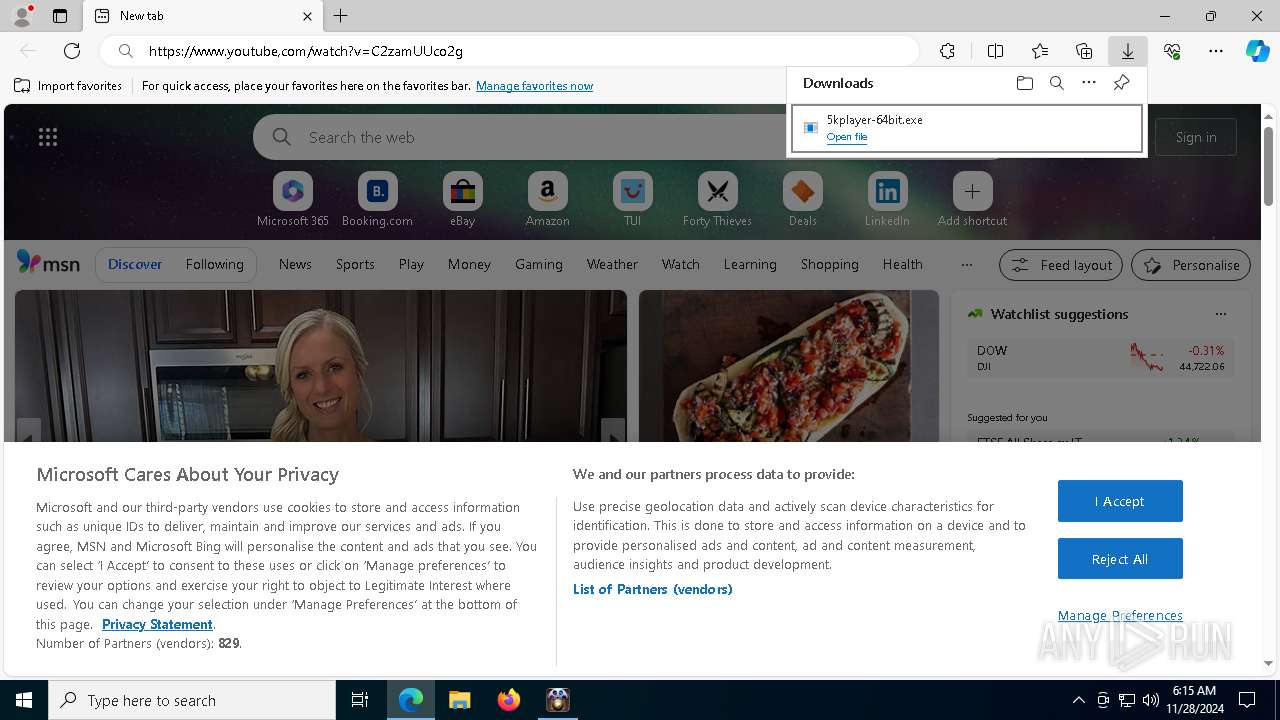The width and height of the screenshot is (1280, 720).
Task: Open eBay shortcut
Action: click(462, 200)
